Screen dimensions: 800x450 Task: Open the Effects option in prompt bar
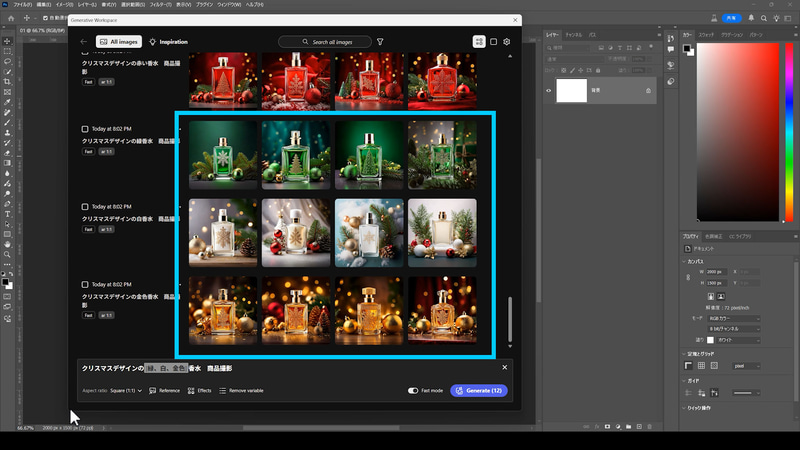pyautogui.click(x=199, y=390)
